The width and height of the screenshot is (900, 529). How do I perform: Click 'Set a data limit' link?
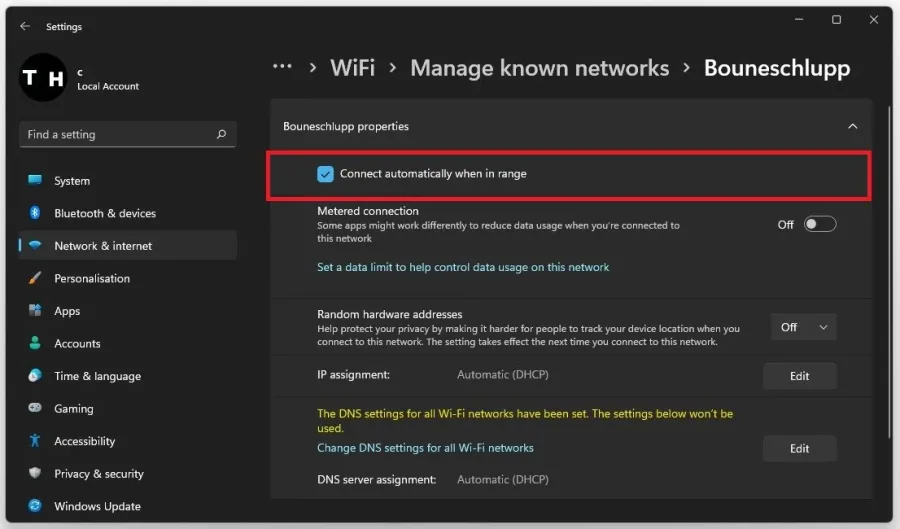tap(463, 267)
